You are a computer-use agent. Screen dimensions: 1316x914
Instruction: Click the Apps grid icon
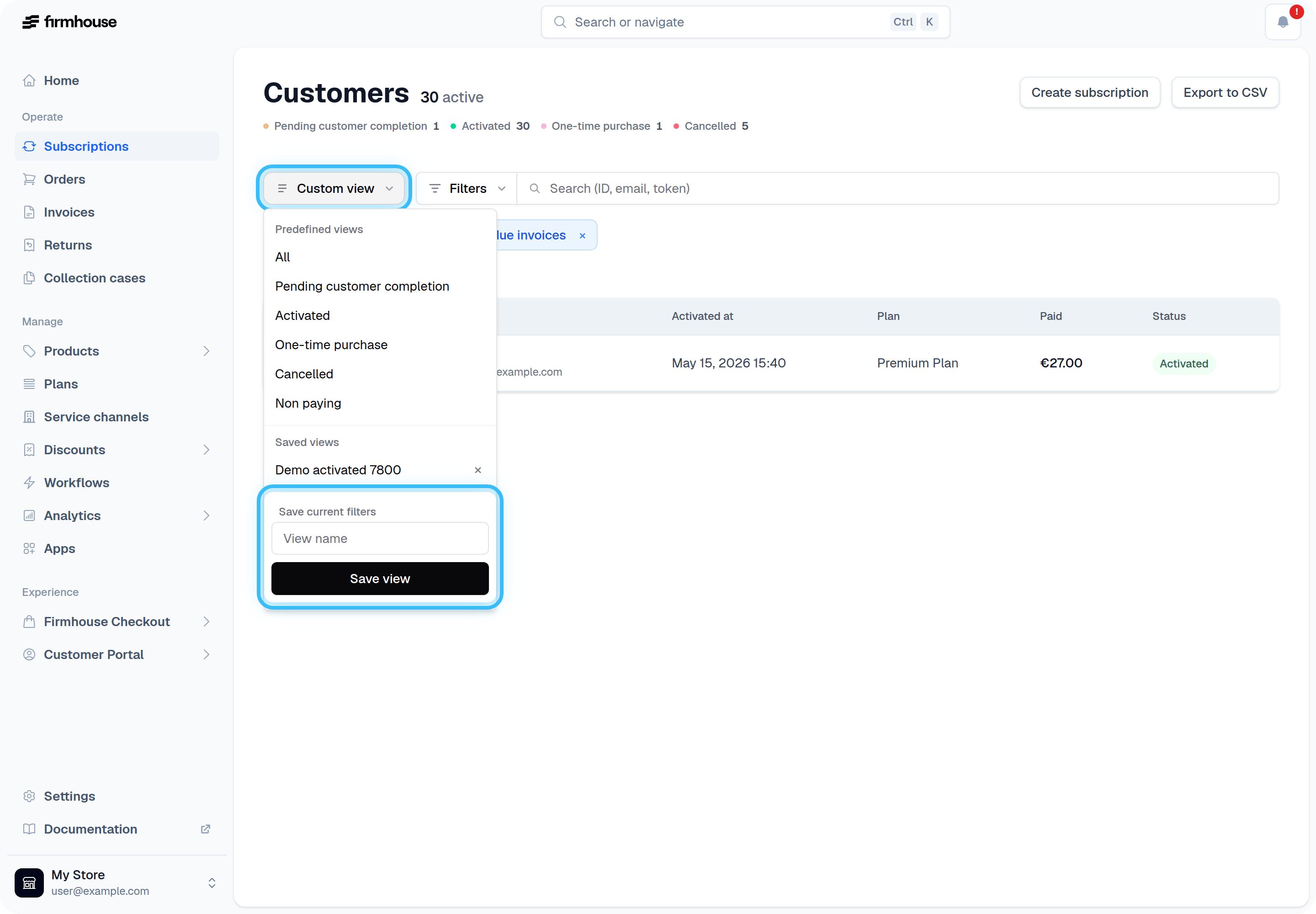pyautogui.click(x=29, y=549)
